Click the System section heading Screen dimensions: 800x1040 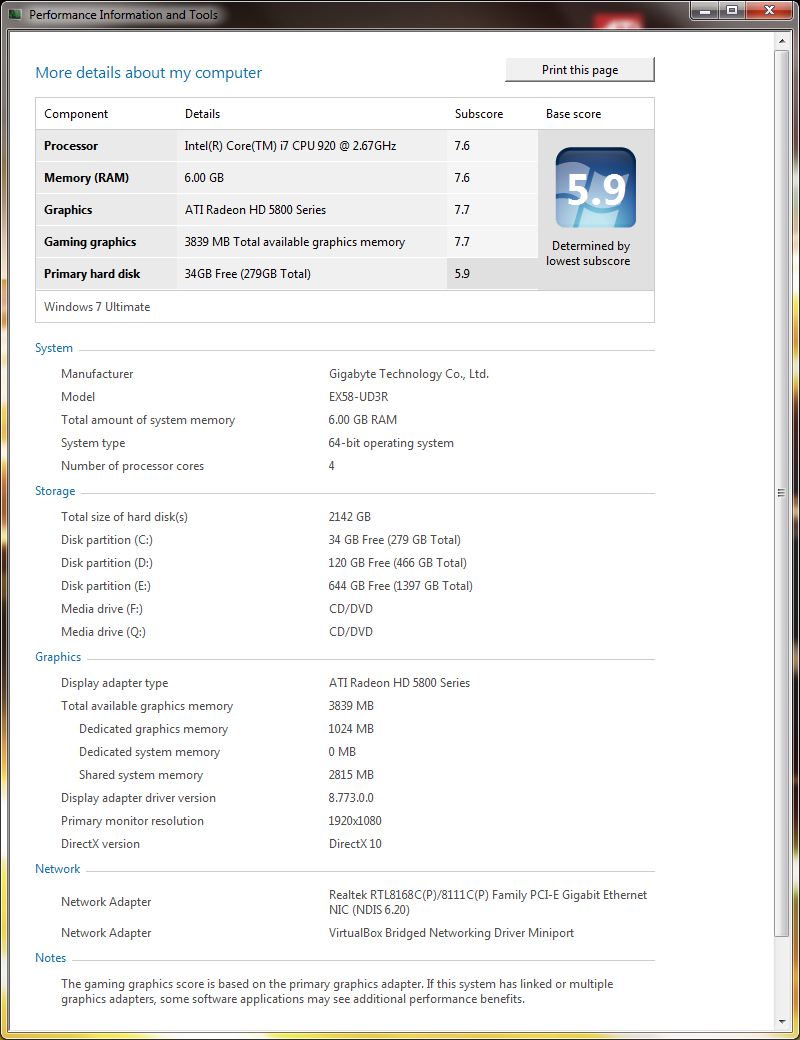54,348
